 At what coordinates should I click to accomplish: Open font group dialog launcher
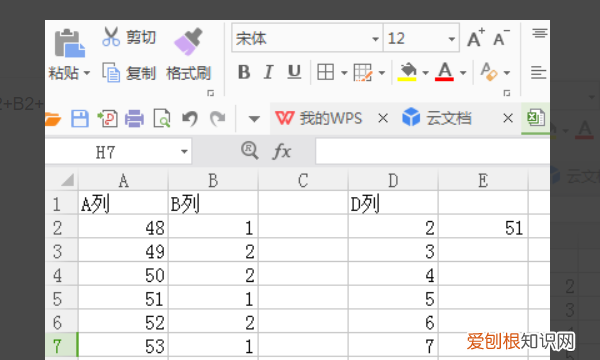click(x=507, y=93)
